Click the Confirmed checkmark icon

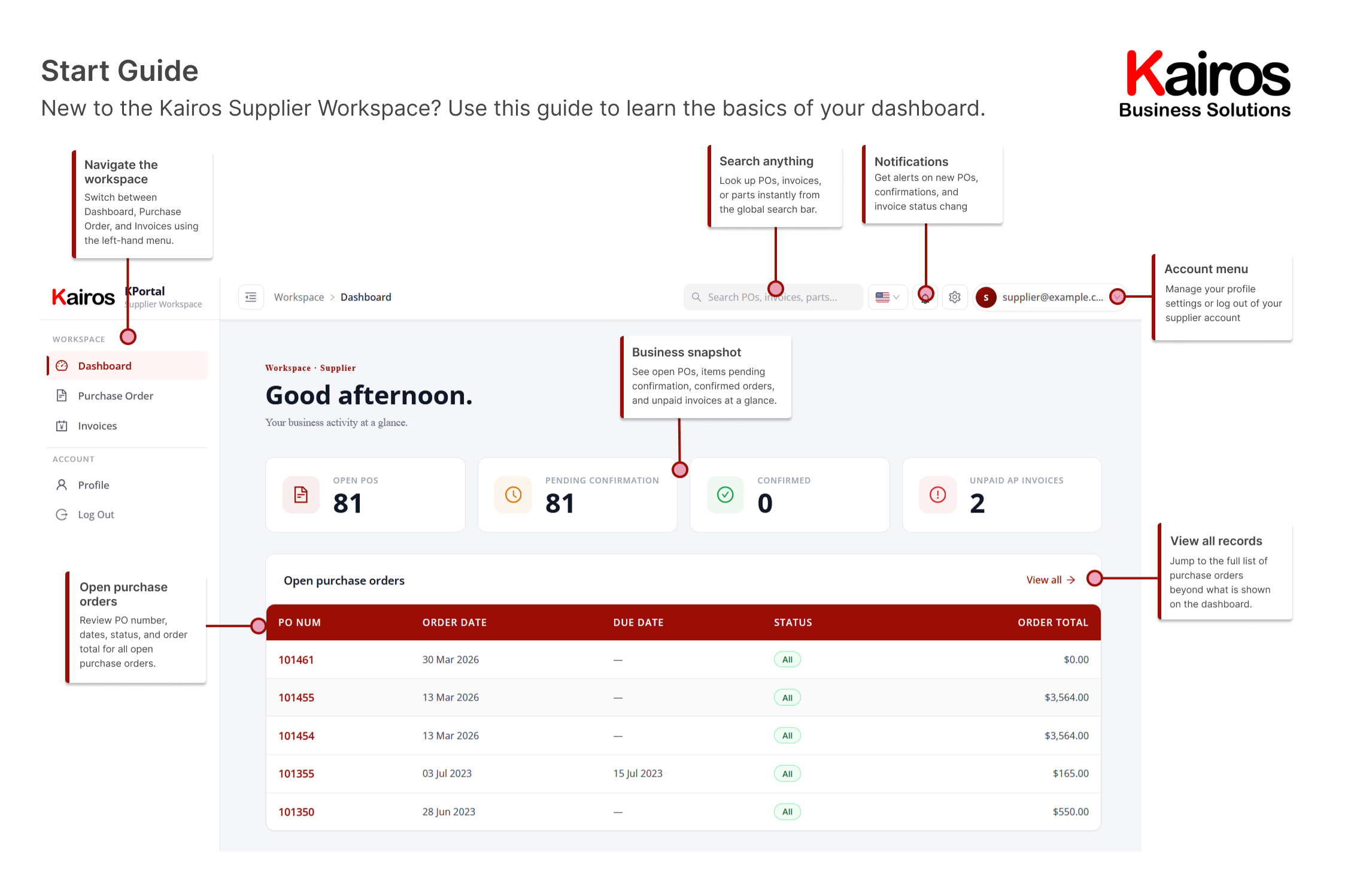pyautogui.click(x=726, y=495)
